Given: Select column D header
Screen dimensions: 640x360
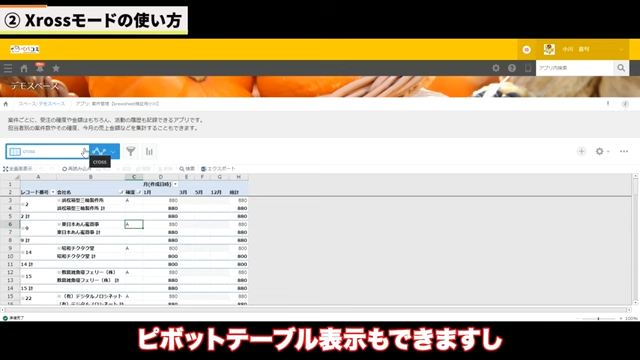Looking at the screenshot, I should coord(160,177).
